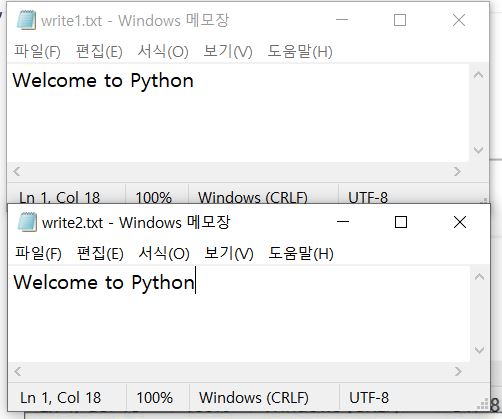Click scroll down arrow in write1.txt

click(479, 150)
